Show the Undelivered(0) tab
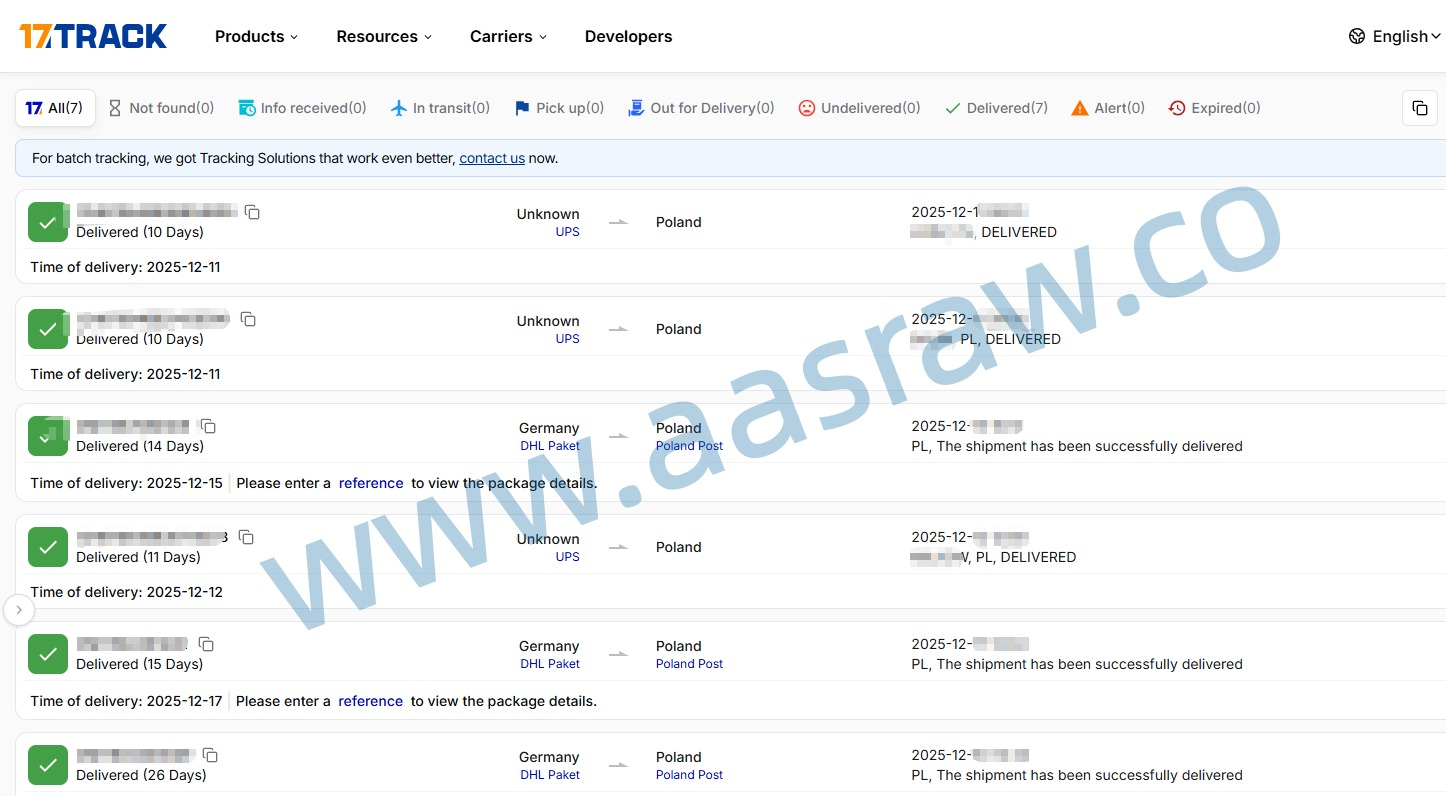Screen dimensions: 1446x796 859,108
